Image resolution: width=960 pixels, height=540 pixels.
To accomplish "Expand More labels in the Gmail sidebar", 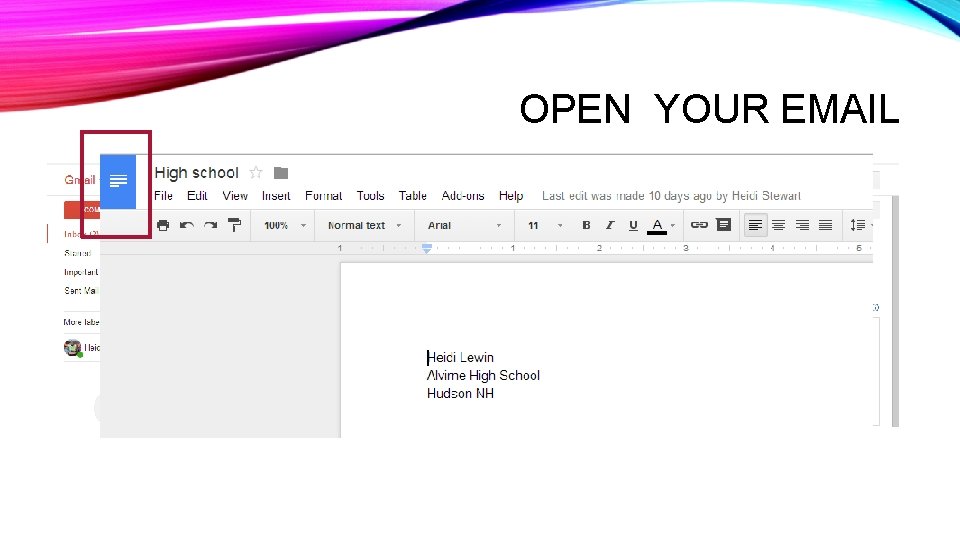I will click(81, 321).
